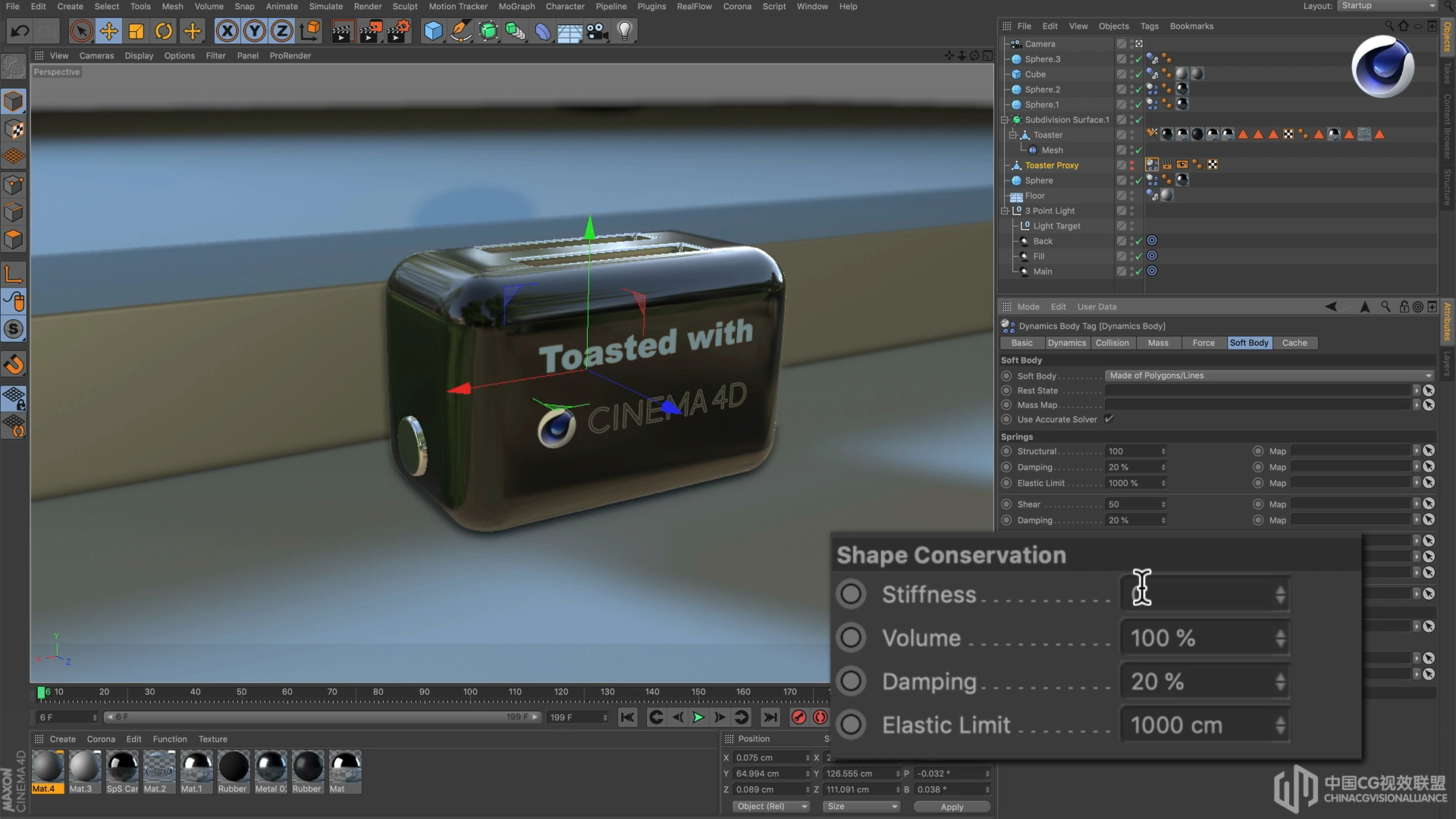Open the Camera object menu icon
This screenshot has width=1456, height=819.
598,31
